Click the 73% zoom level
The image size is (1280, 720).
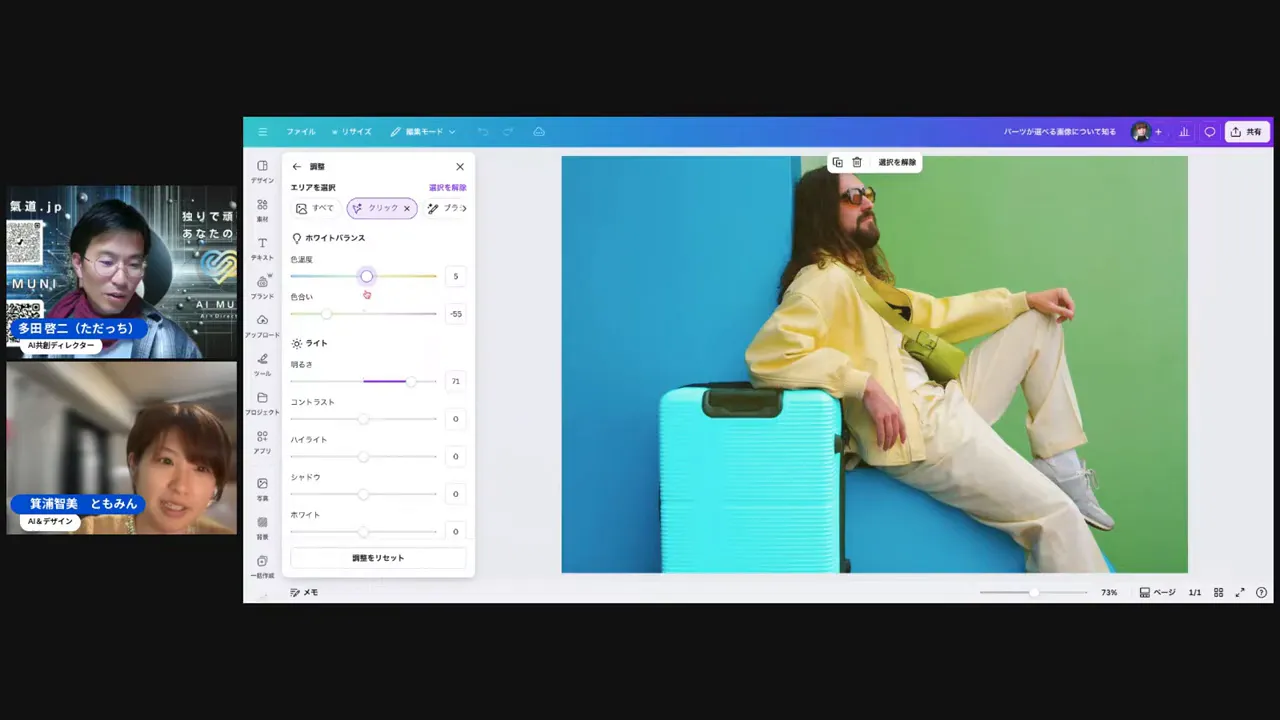(1109, 593)
